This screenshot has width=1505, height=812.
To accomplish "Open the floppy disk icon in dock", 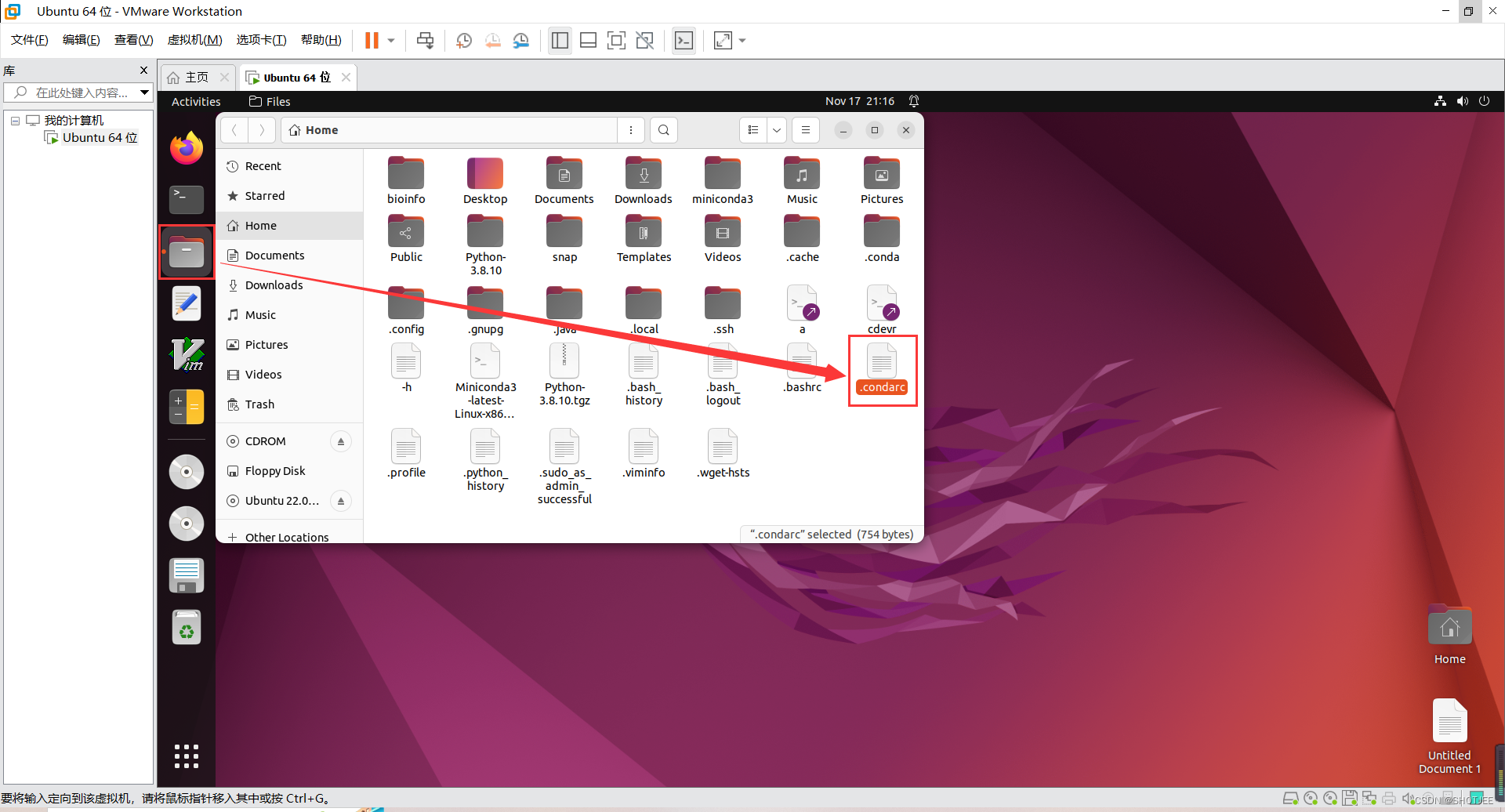I will pyautogui.click(x=187, y=575).
